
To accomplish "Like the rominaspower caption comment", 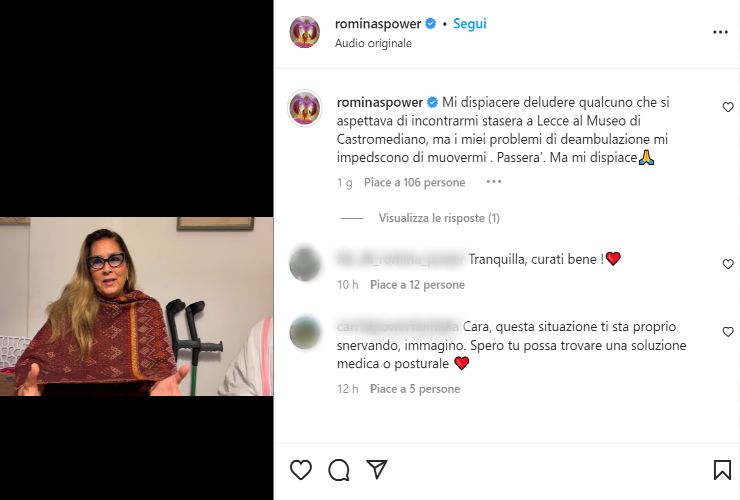I will [x=728, y=107].
